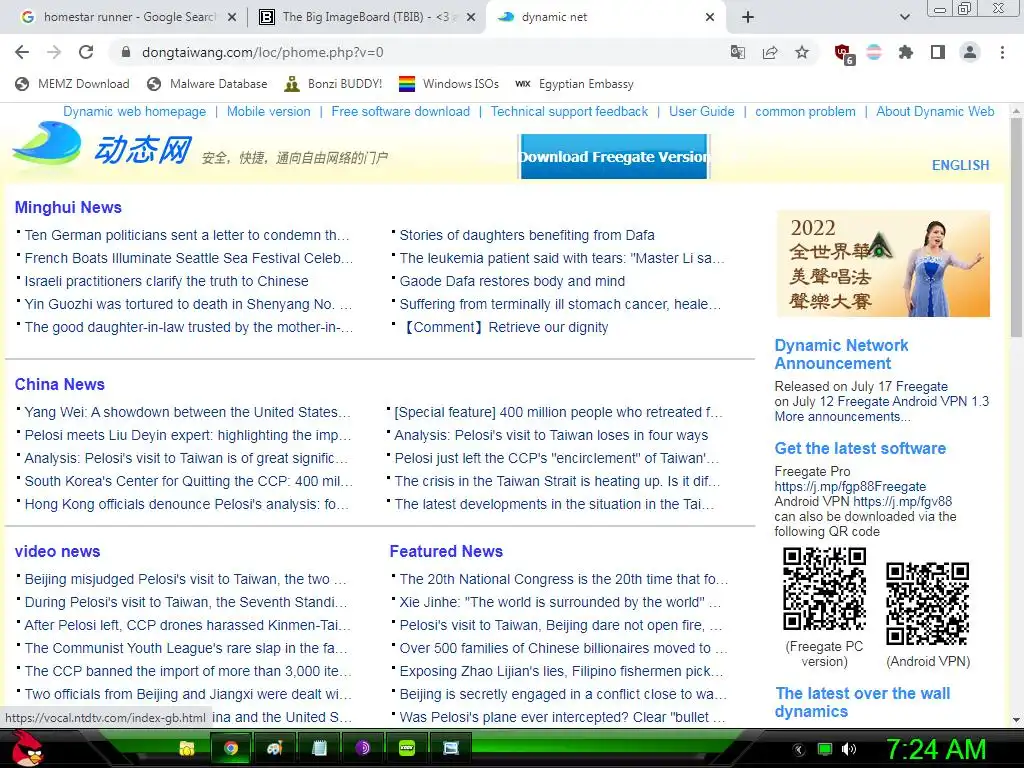Click More announcements link

pyautogui.click(x=842, y=417)
